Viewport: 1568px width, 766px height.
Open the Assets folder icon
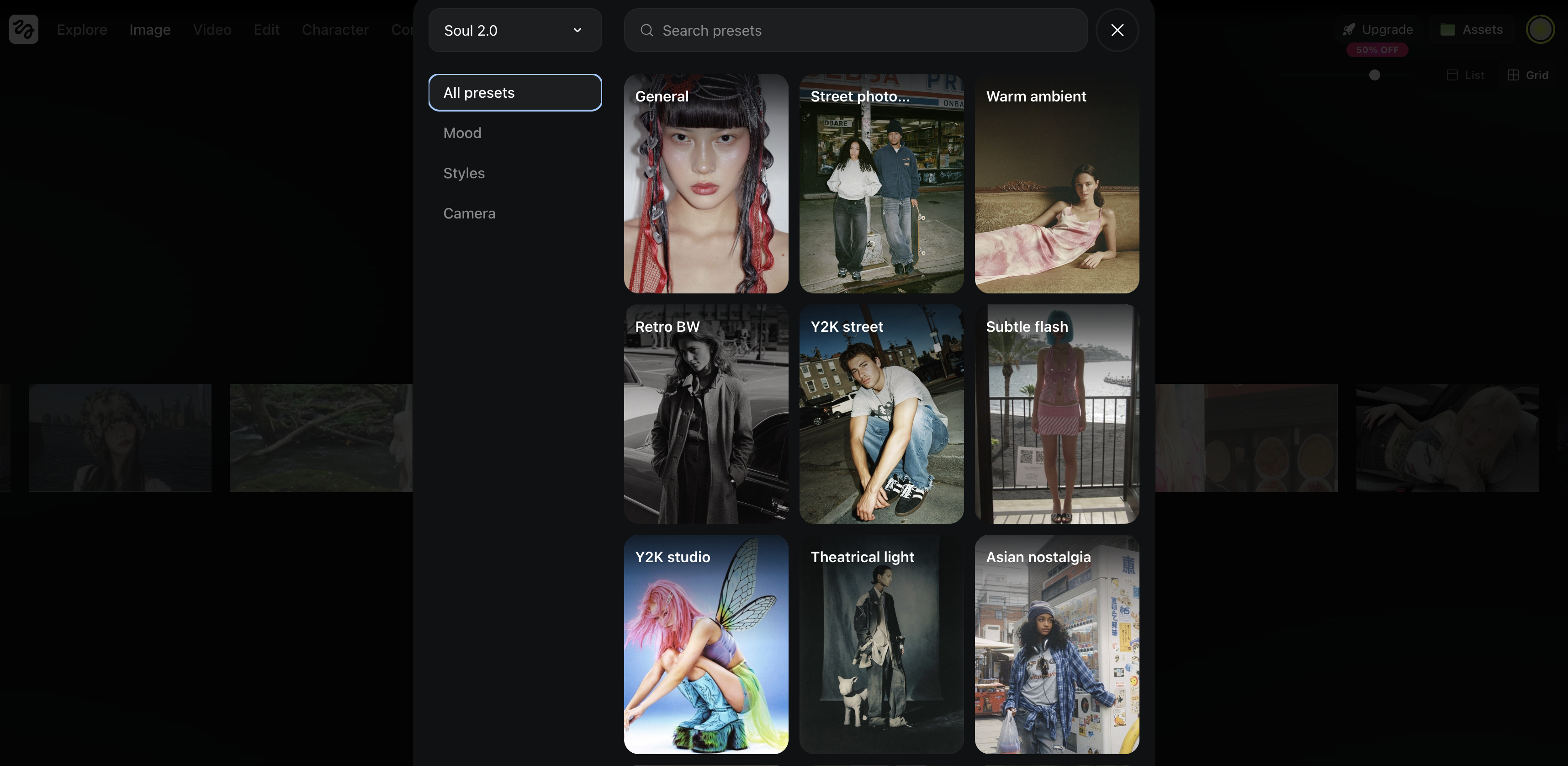pos(1447,29)
